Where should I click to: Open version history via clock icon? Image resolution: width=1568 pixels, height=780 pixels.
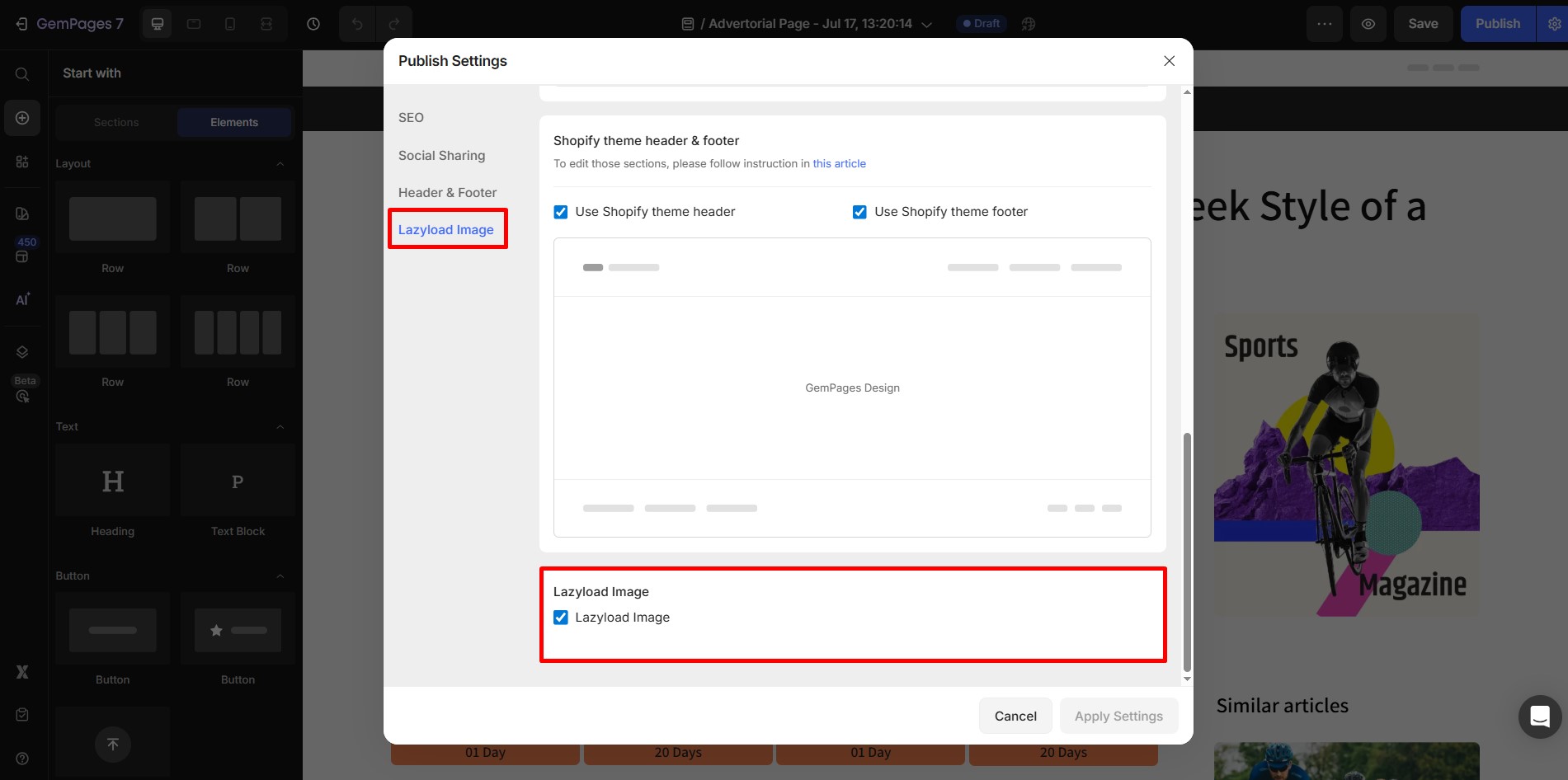point(313,23)
